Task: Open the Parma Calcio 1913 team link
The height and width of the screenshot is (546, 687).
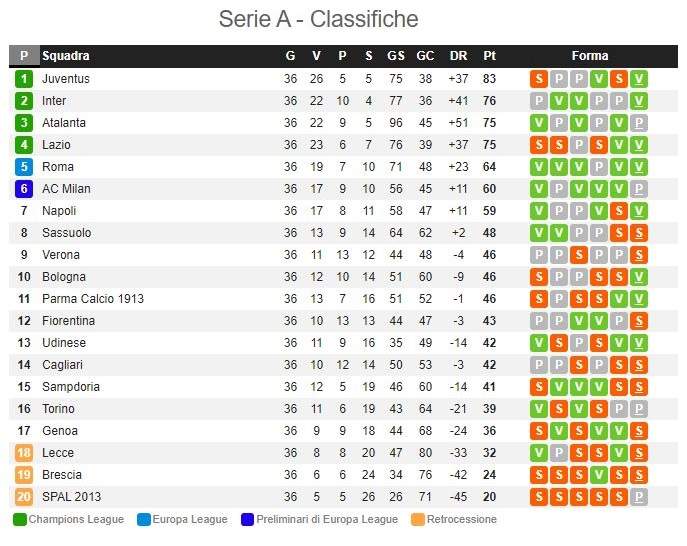Action: (93, 299)
